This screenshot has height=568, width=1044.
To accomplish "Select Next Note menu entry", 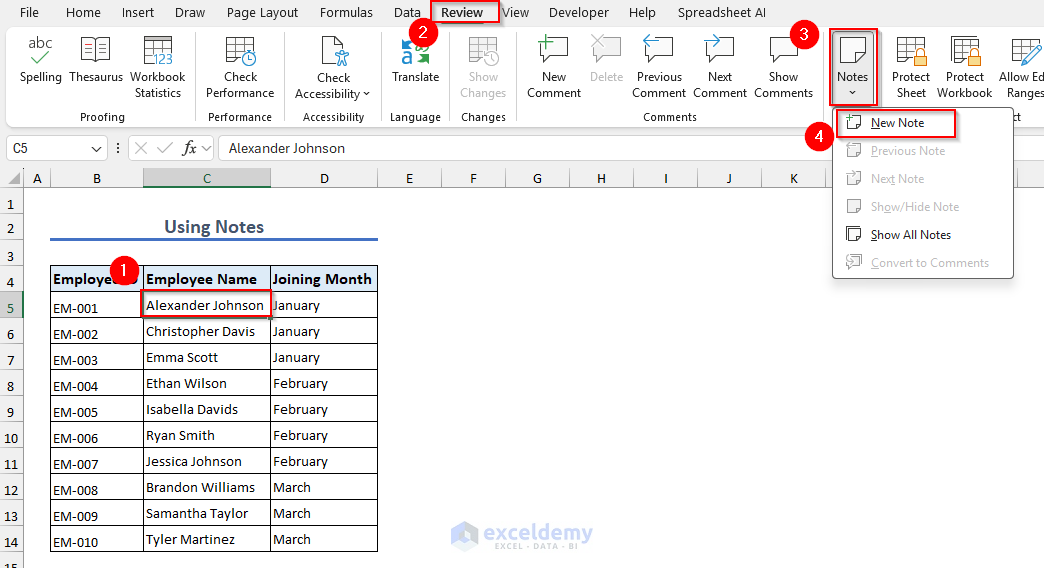I will point(923,179).
